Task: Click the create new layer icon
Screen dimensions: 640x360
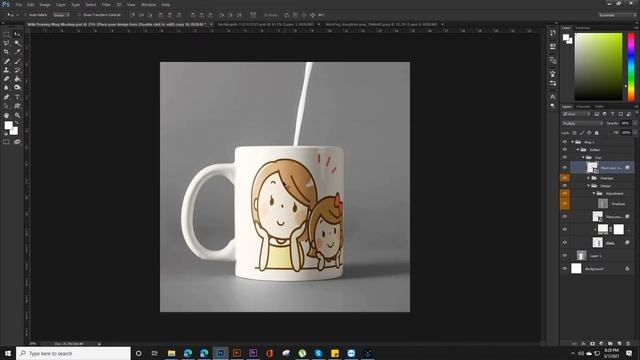Action: click(x=619, y=344)
